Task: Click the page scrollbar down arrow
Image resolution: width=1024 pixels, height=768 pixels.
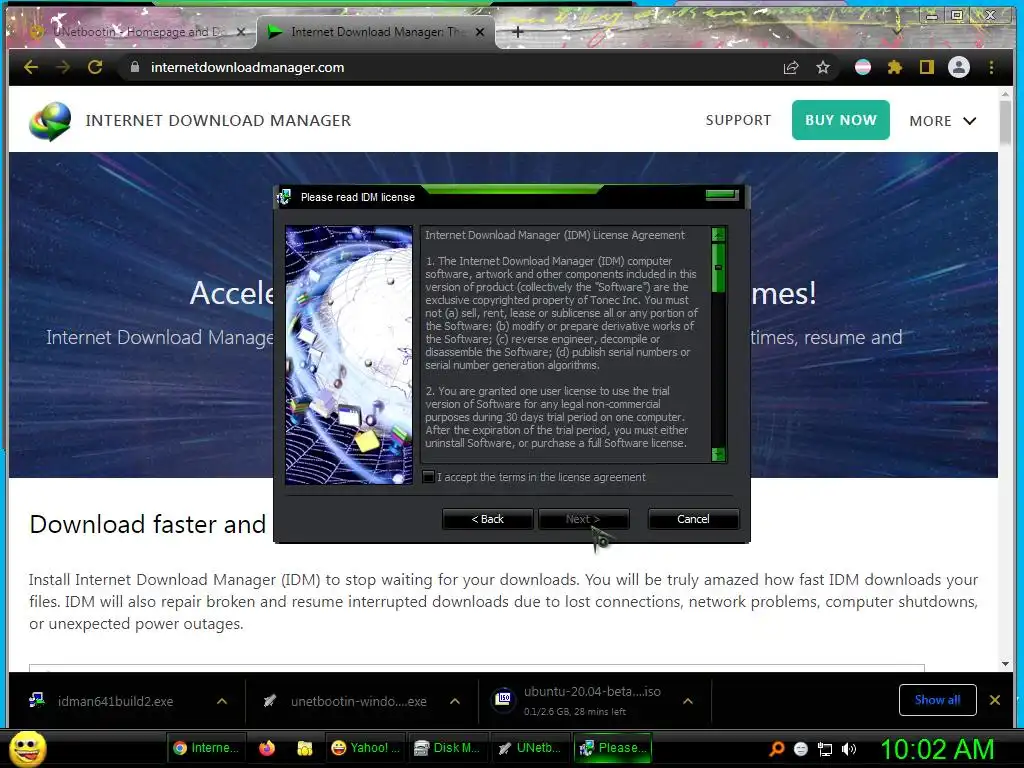Action: pos(1005,664)
